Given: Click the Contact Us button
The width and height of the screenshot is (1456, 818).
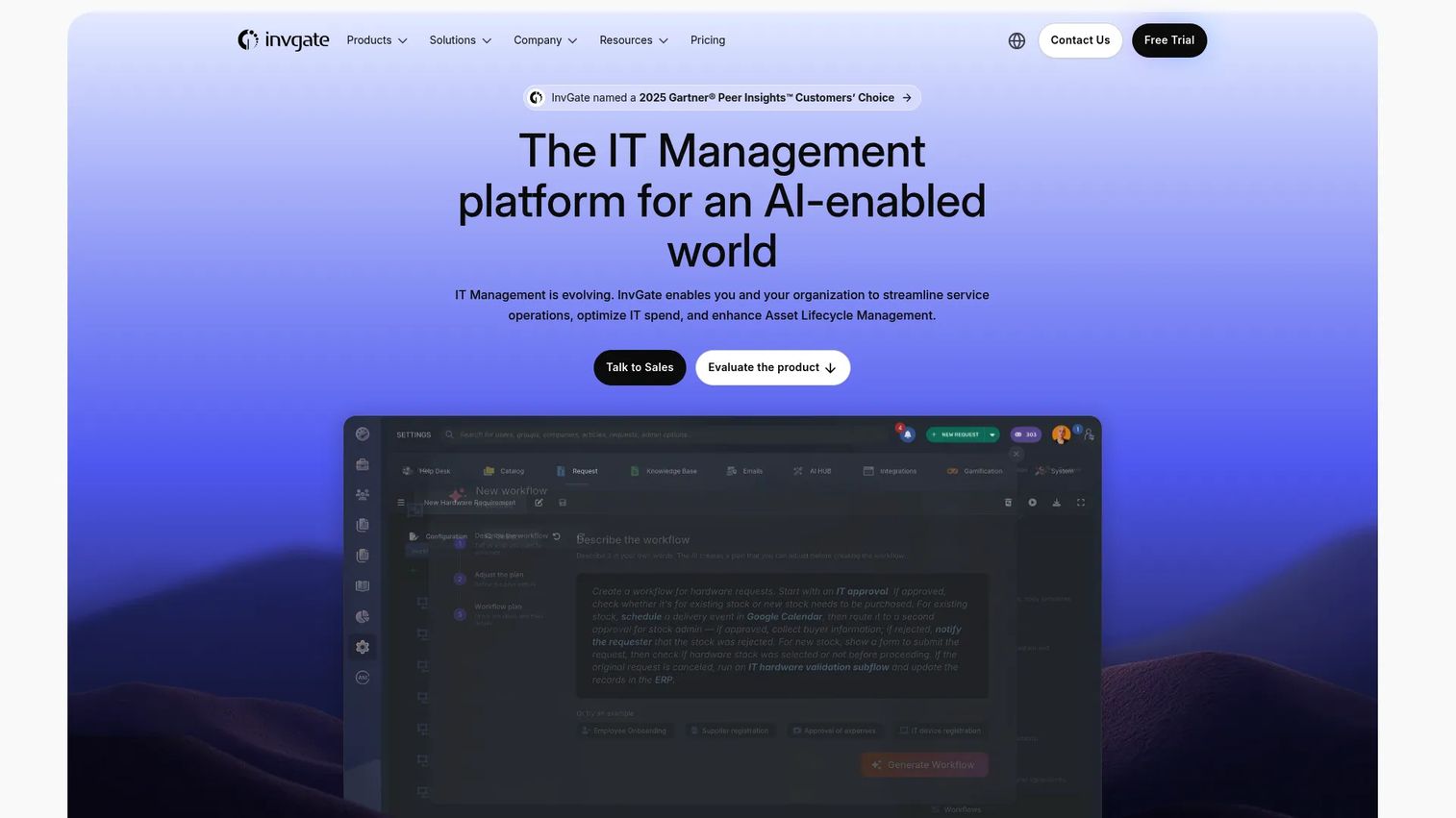Looking at the screenshot, I should pos(1080,40).
